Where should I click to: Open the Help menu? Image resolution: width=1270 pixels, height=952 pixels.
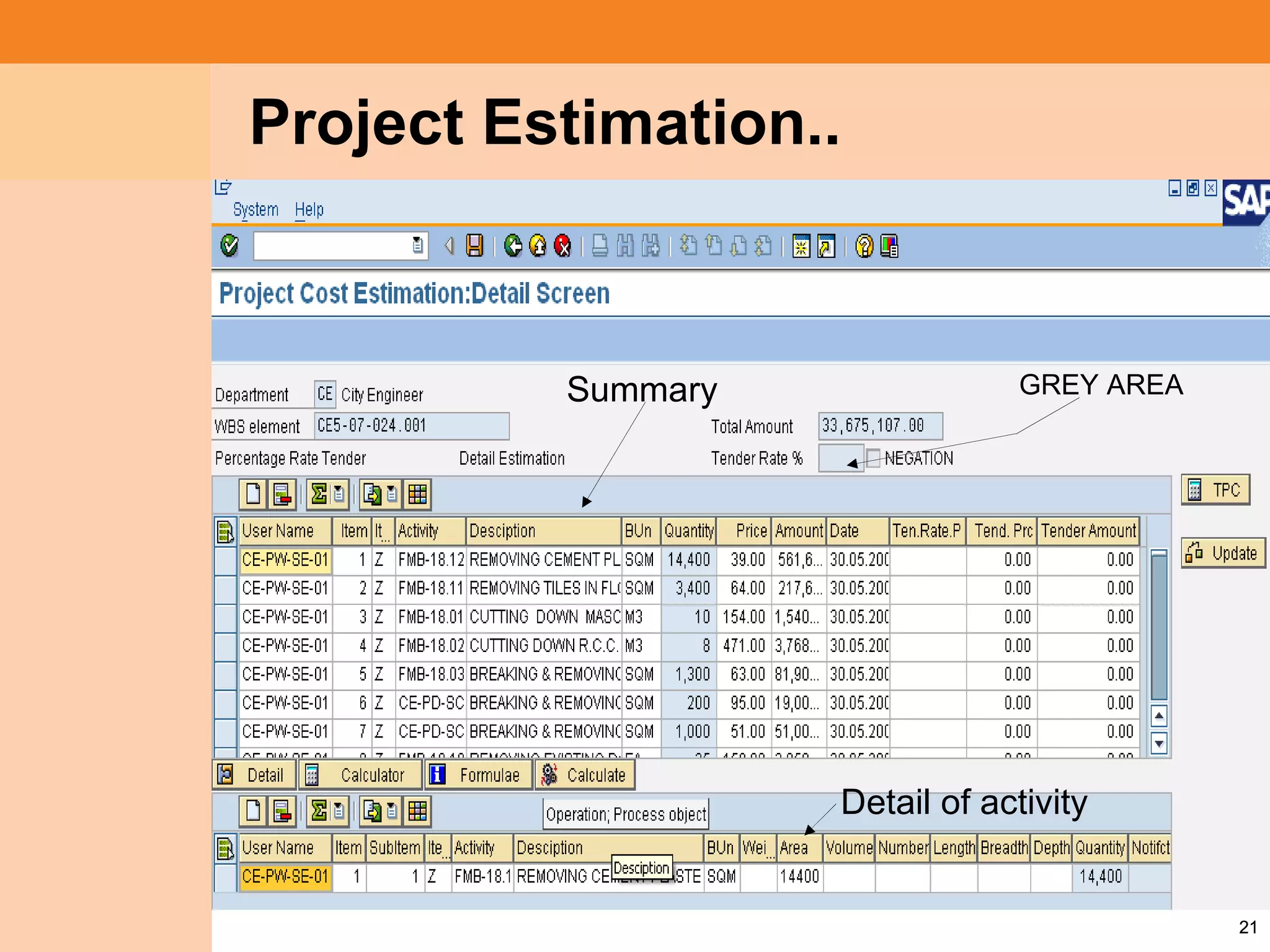click(309, 209)
